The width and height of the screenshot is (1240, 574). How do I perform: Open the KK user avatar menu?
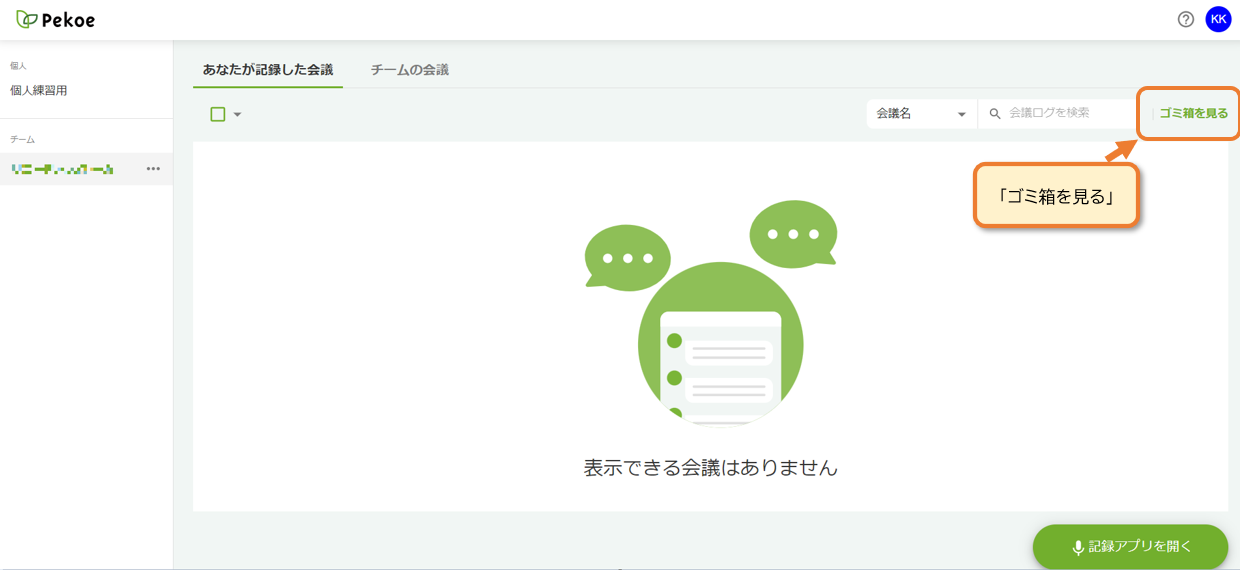point(1218,19)
